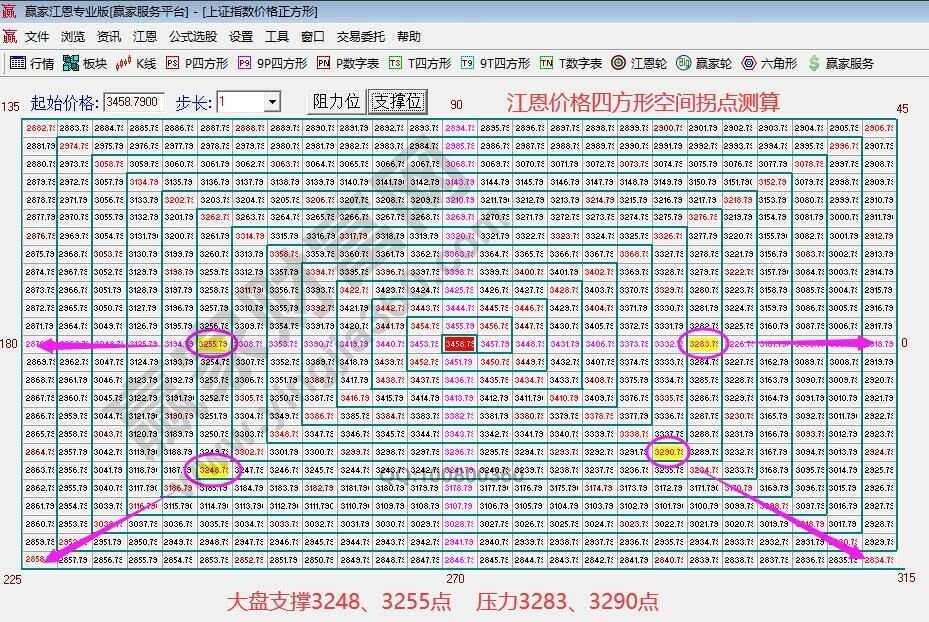Select the grid cell 3402.79

pyautogui.click(x=599, y=272)
